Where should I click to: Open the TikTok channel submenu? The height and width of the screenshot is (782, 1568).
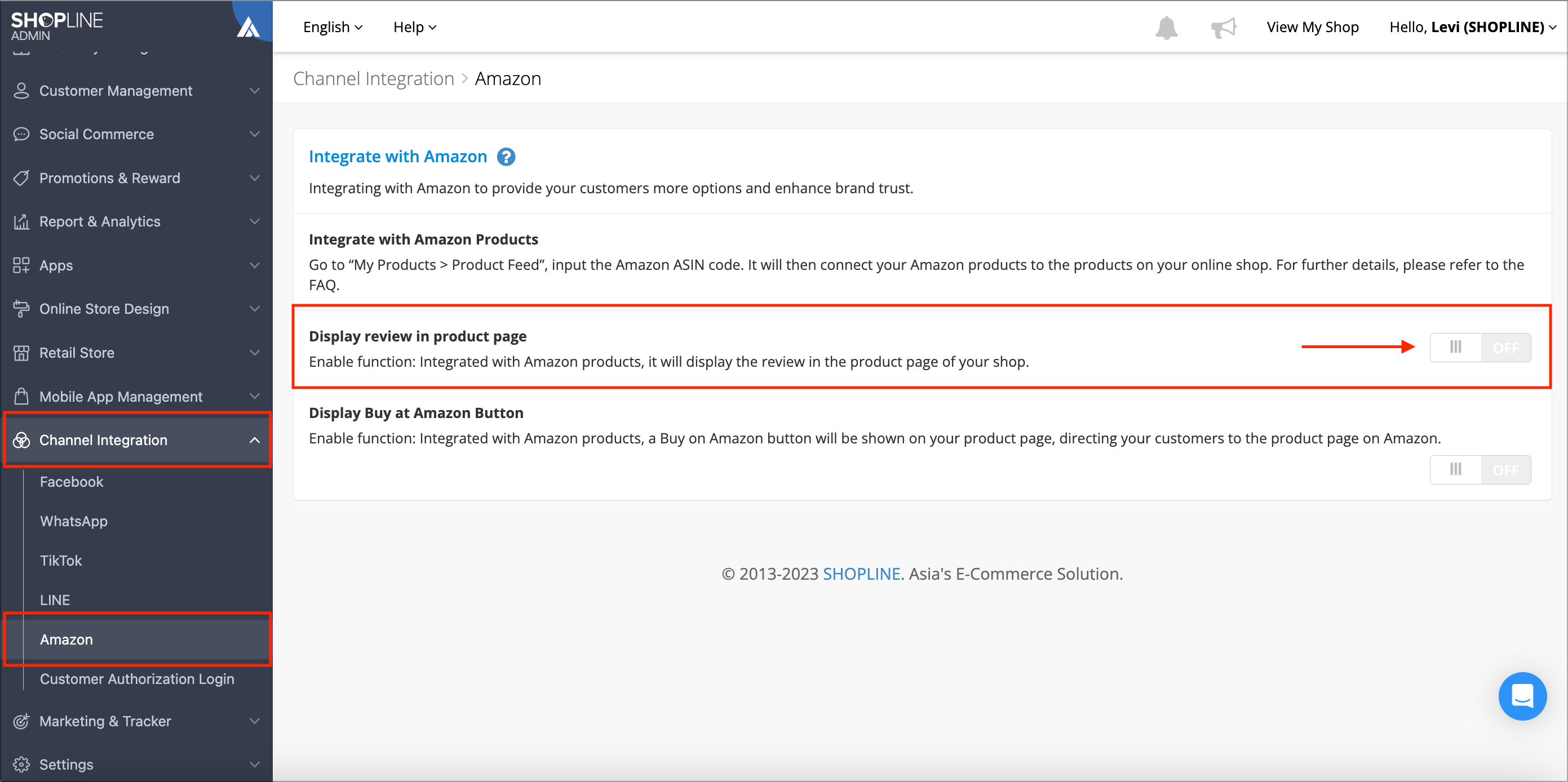[61, 561]
